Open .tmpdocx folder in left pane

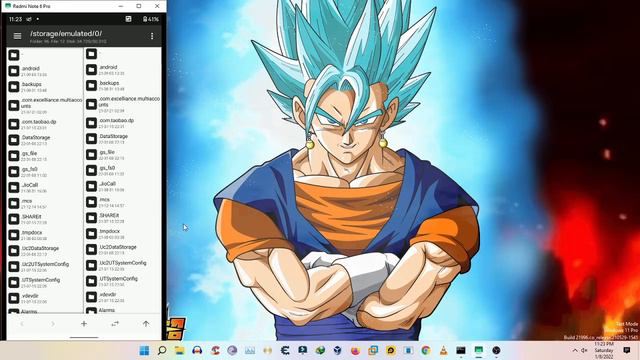pos(45,235)
